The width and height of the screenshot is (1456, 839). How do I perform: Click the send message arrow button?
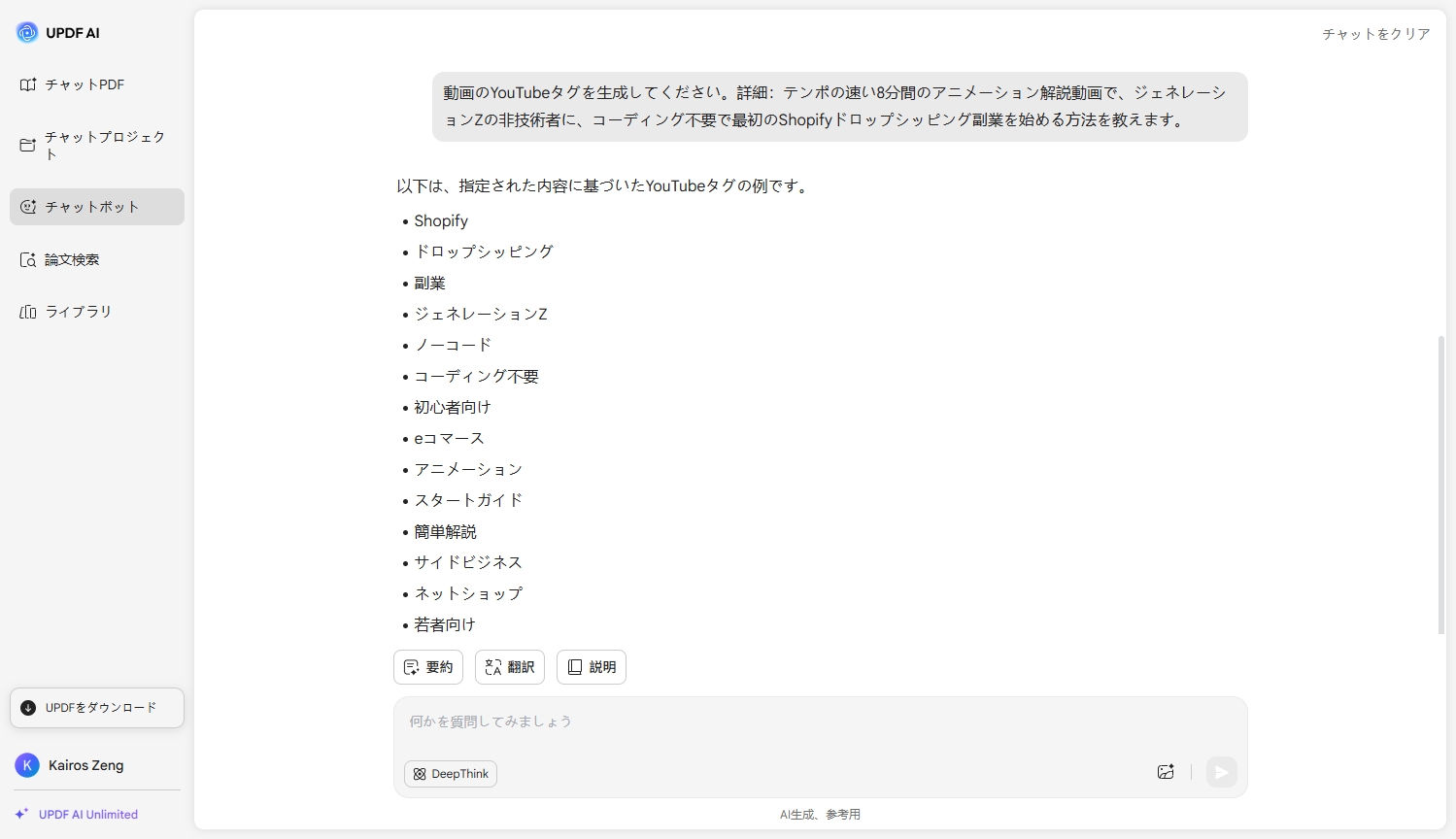(x=1222, y=772)
